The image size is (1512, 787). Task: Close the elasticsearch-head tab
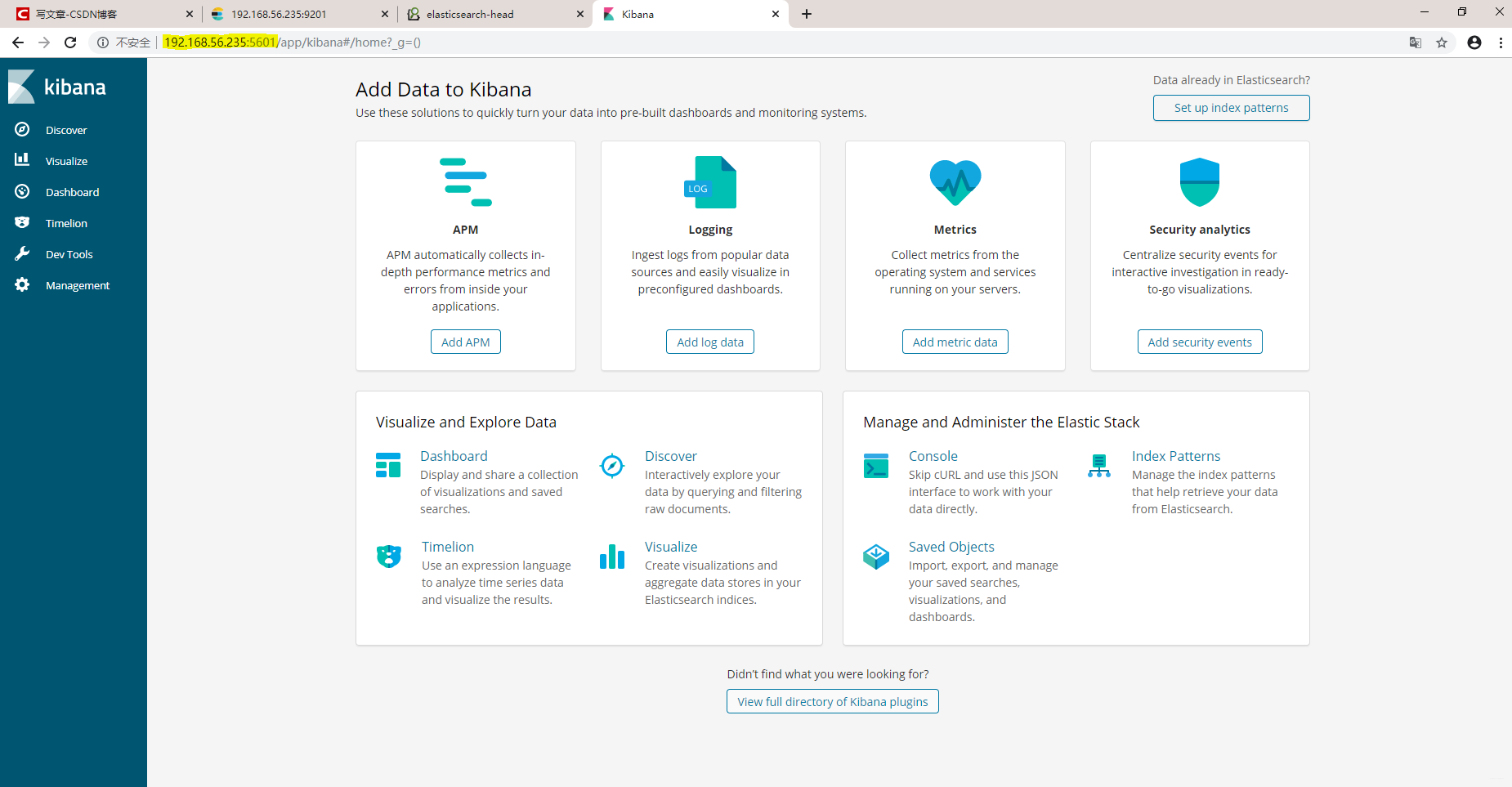coord(580,14)
